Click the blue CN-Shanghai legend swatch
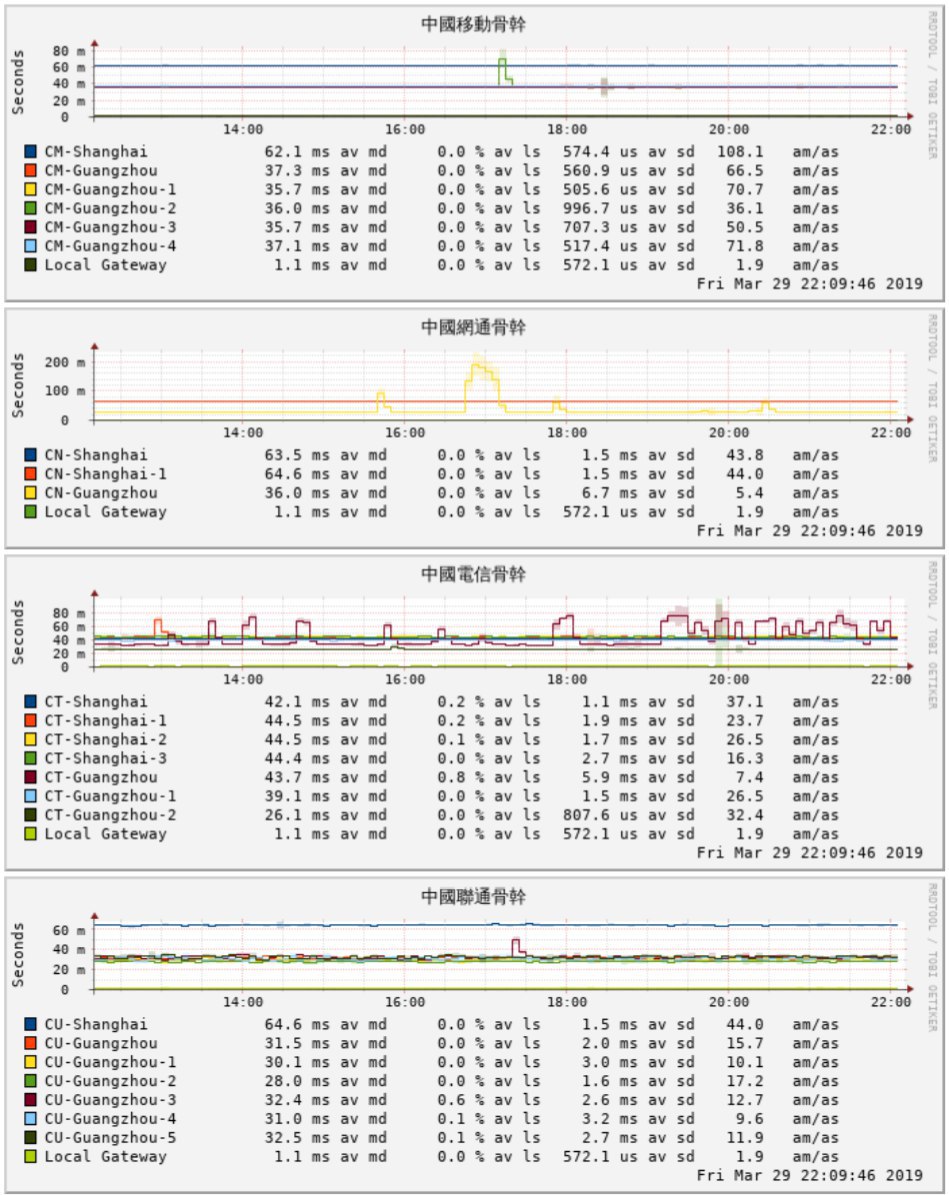The image size is (949, 1195). [30, 455]
